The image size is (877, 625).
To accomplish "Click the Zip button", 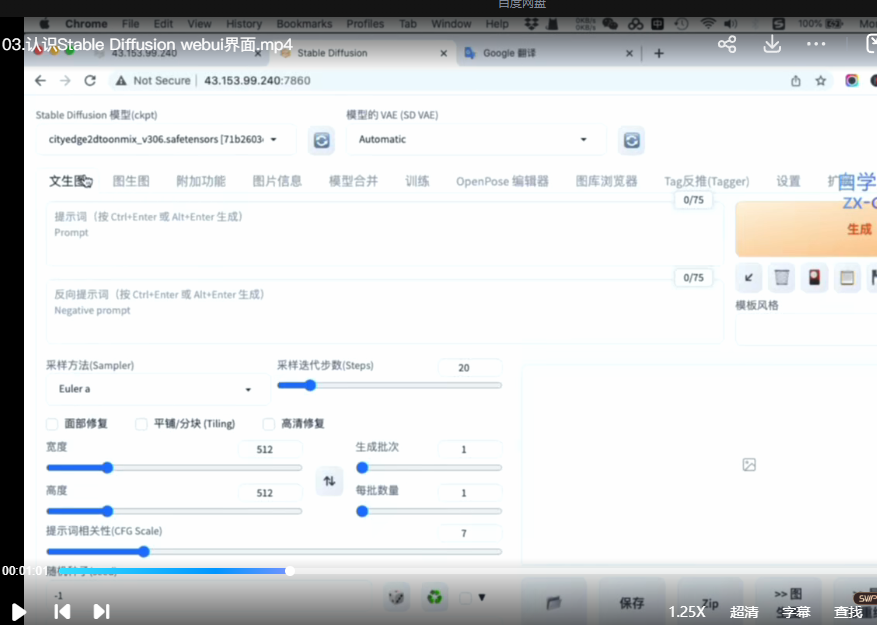I will pos(710,602).
